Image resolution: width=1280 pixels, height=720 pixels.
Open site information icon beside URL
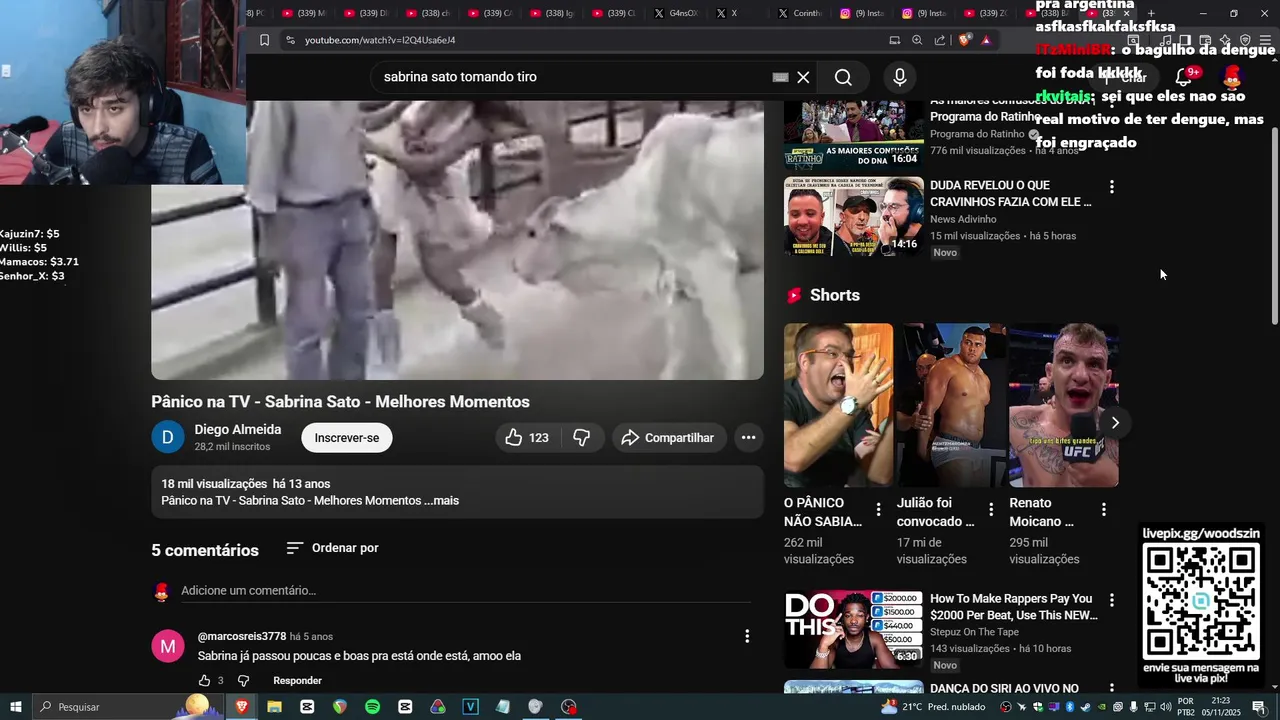coord(290,40)
